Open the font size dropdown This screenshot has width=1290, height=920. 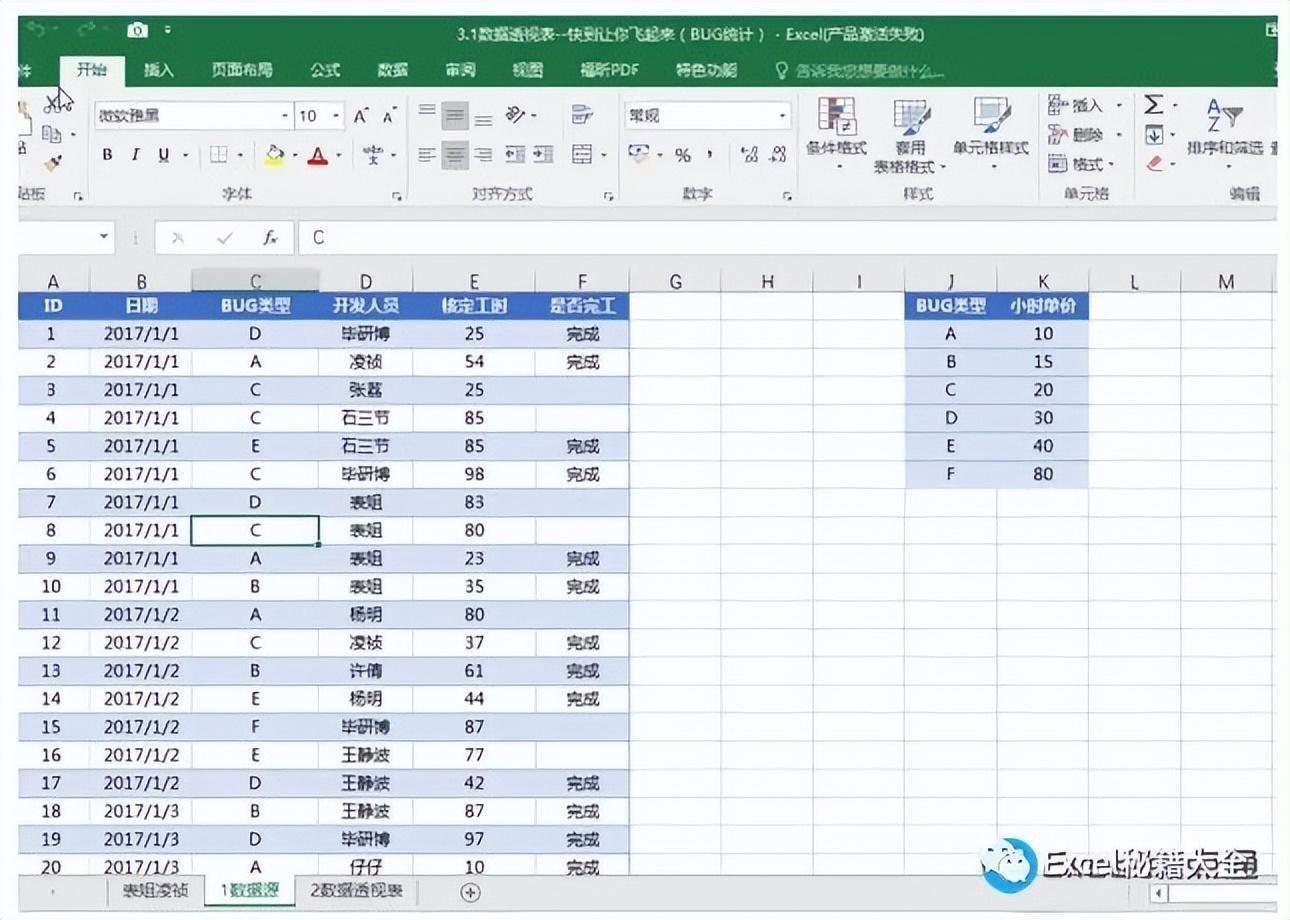(337, 116)
